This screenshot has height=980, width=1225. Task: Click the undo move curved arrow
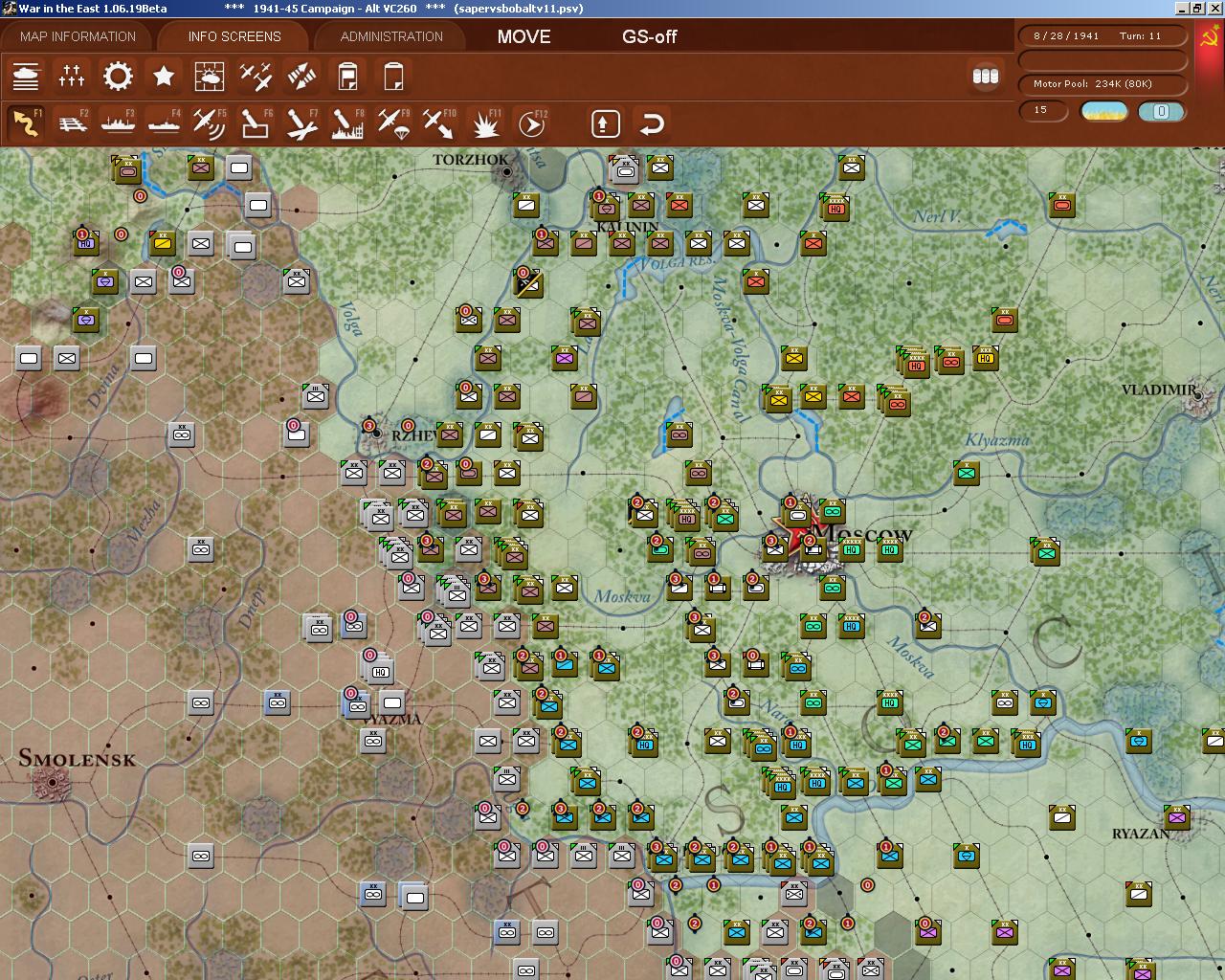pyautogui.click(x=652, y=123)
